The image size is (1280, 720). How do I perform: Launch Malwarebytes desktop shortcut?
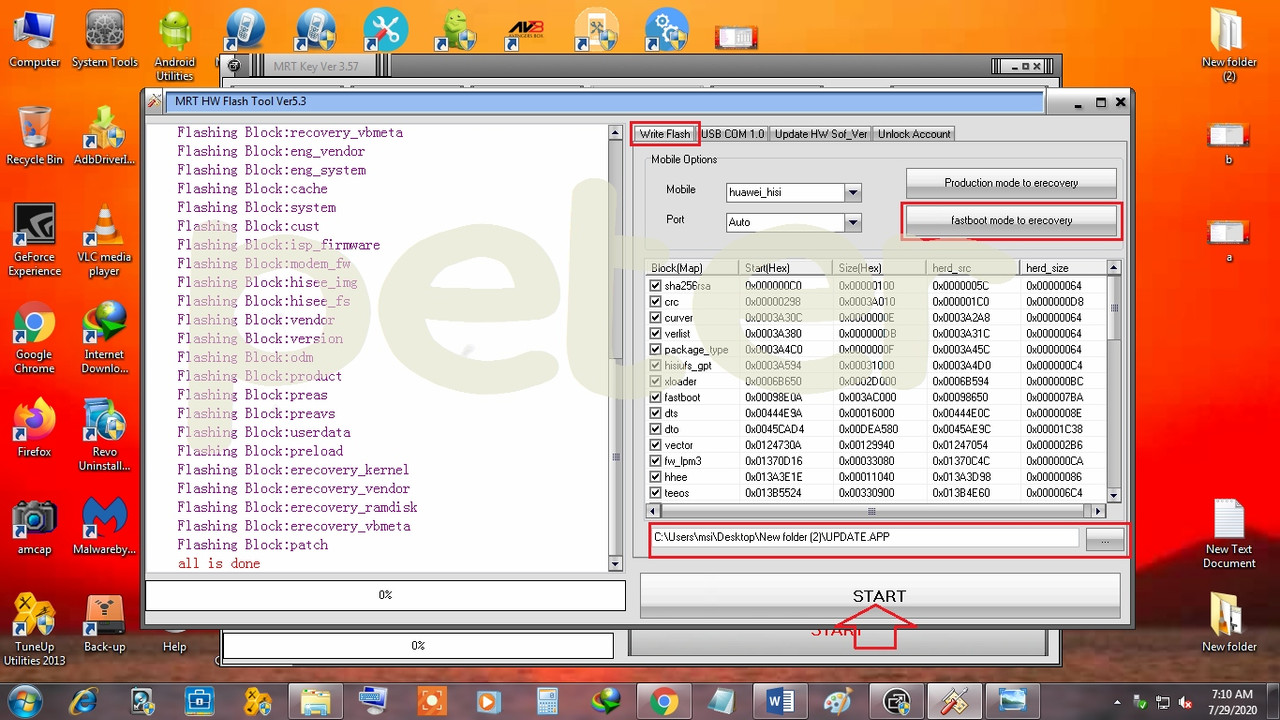104,526
